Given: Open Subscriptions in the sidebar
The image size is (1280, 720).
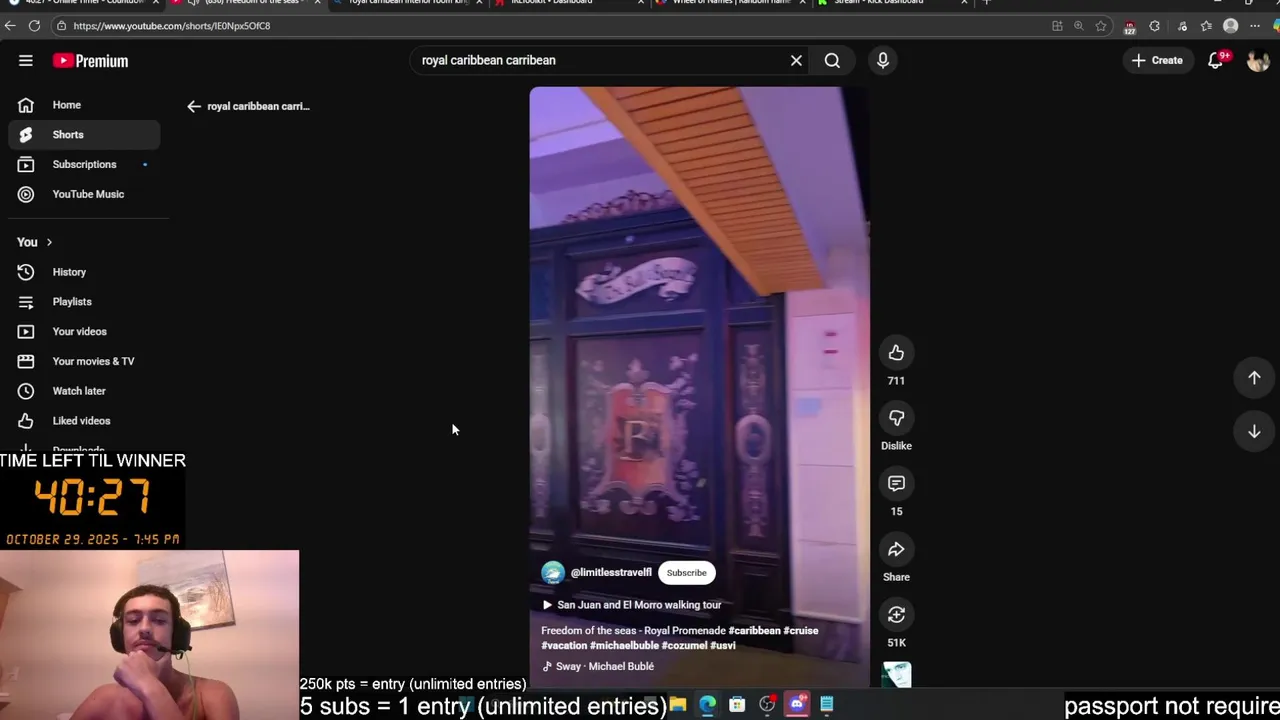Looking at the screenshot, I should 84,164.
